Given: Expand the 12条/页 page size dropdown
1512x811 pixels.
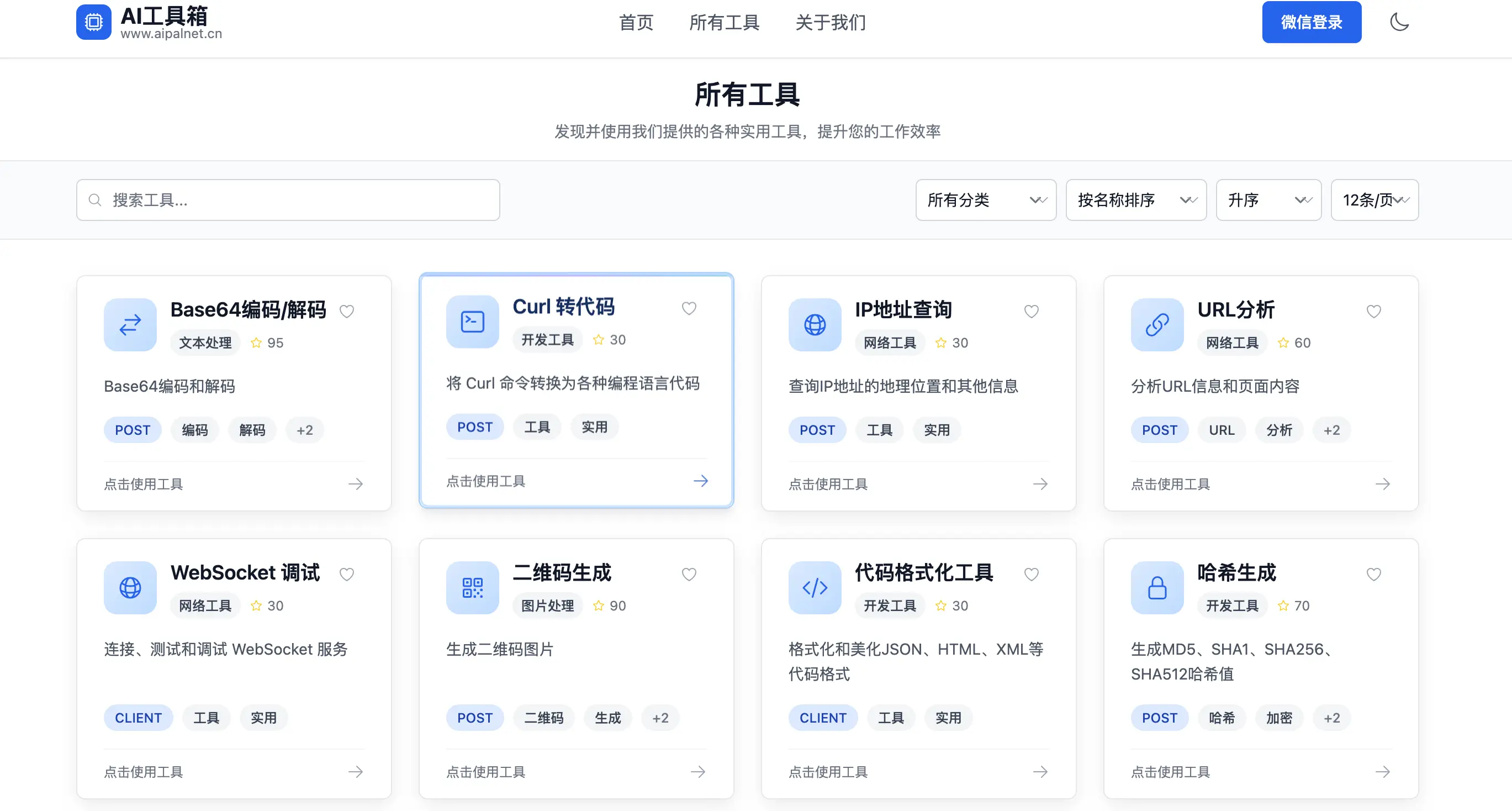Looking at the screenshot, I should (1374, 200).
